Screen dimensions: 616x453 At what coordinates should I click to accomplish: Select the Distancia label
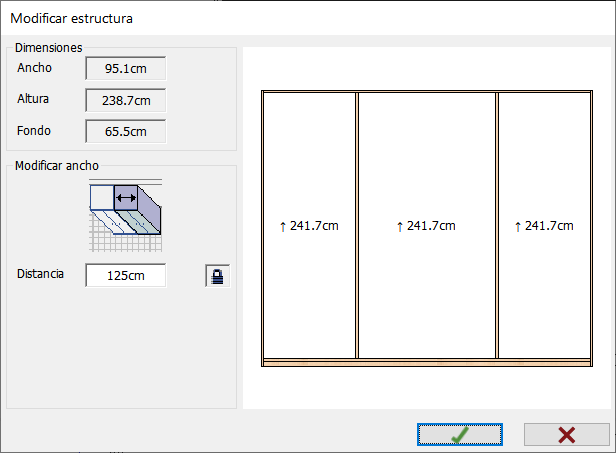point(40,273)
